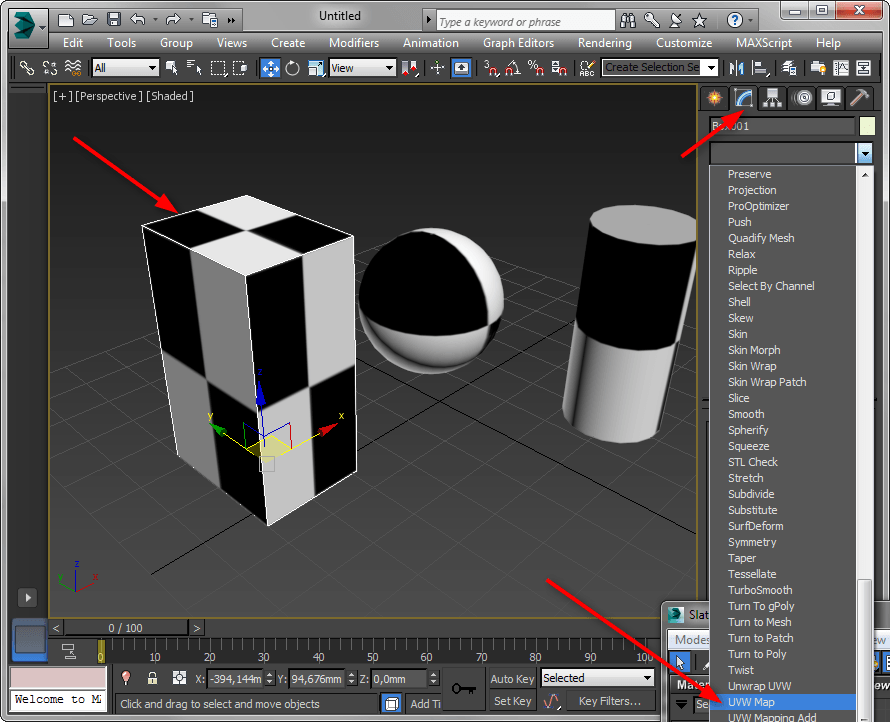
Task: Activate the Select and Rotate tool
Action: click(293, 68)
